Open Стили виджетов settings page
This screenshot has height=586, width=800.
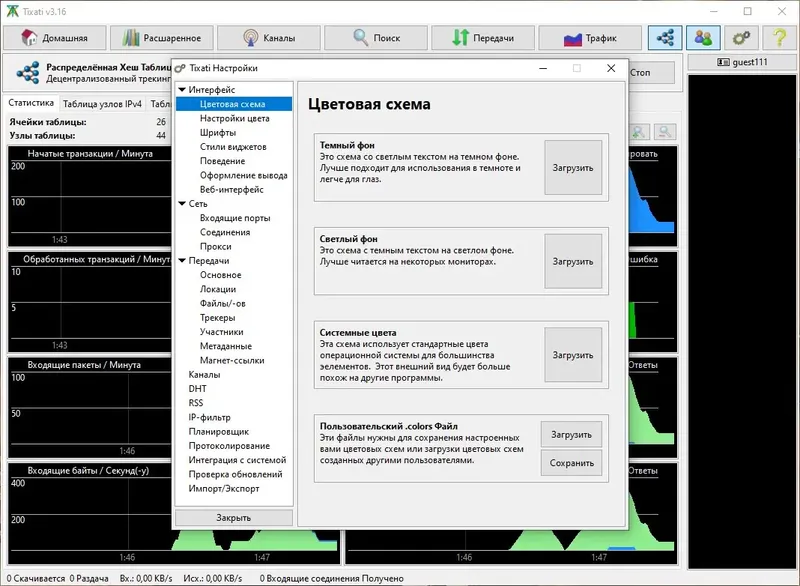click(233, 147)
